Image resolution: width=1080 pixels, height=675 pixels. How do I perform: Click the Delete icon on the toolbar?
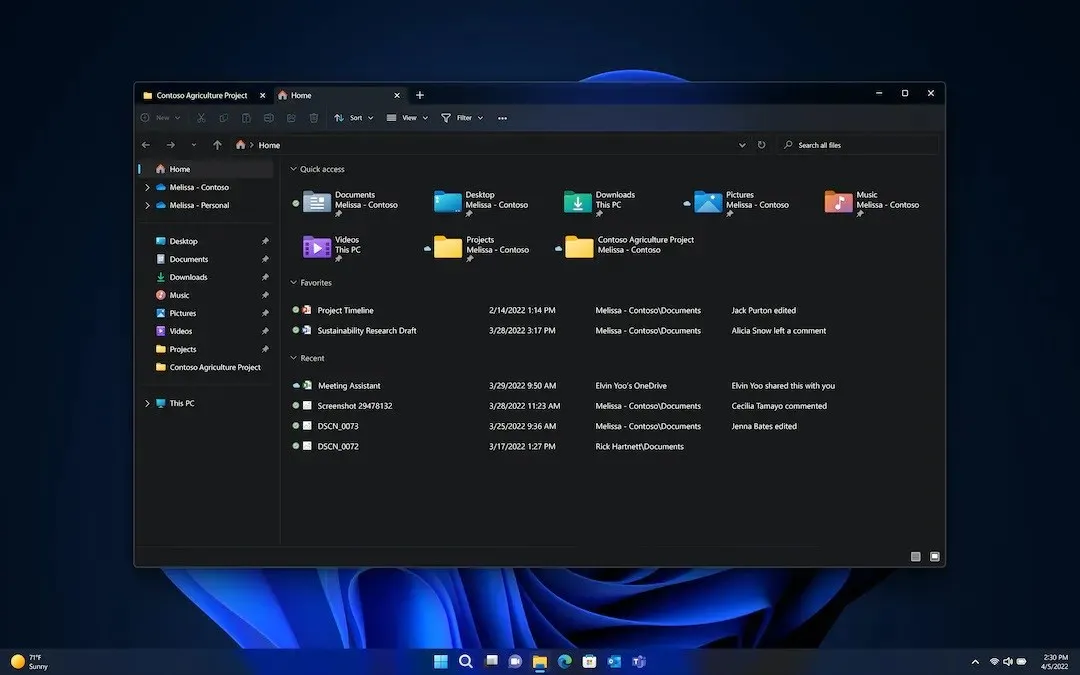(313, 117)
